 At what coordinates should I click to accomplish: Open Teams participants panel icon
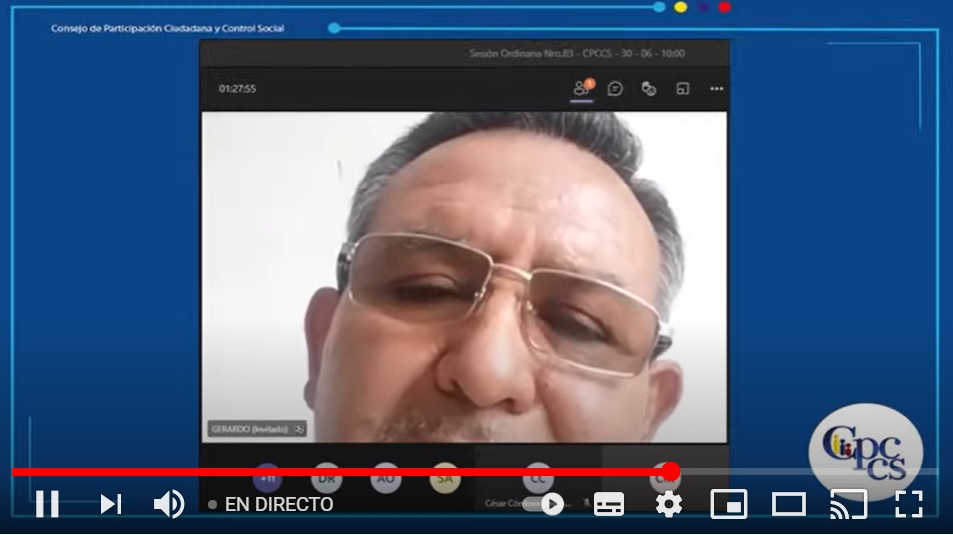[582, 89]
